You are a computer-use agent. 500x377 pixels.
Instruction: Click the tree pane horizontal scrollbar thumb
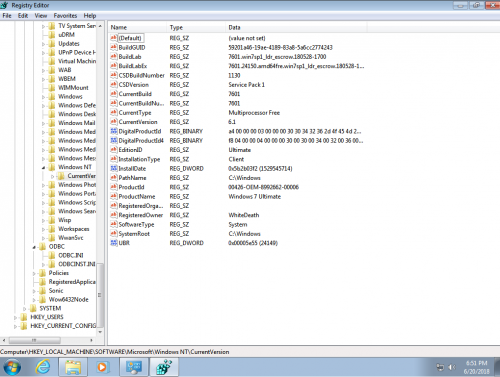coord(35,340)
